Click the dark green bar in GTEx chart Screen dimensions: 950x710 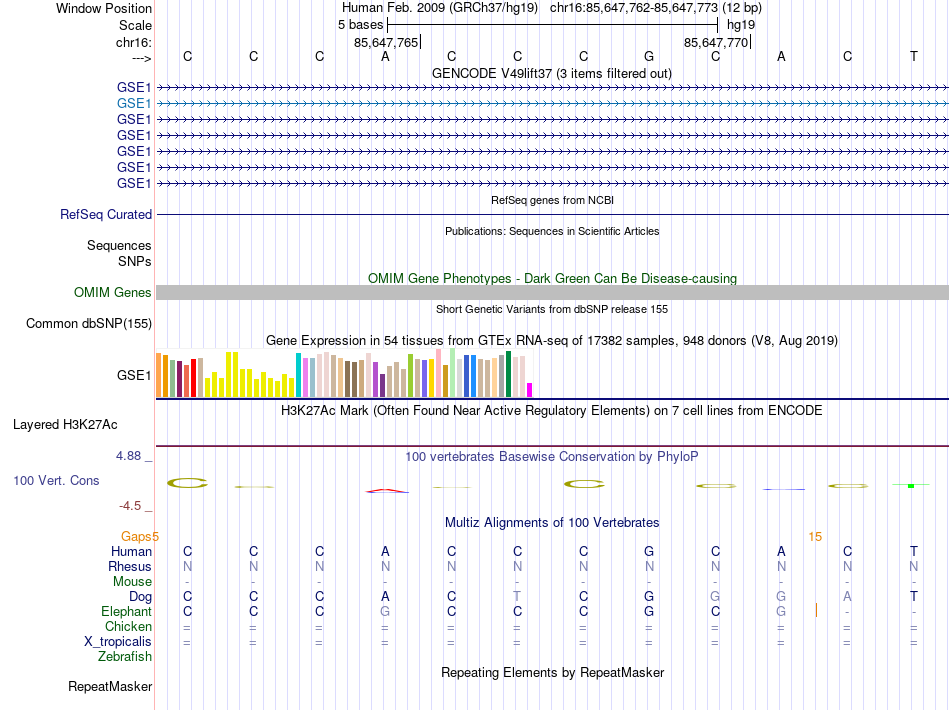point(508,374)
